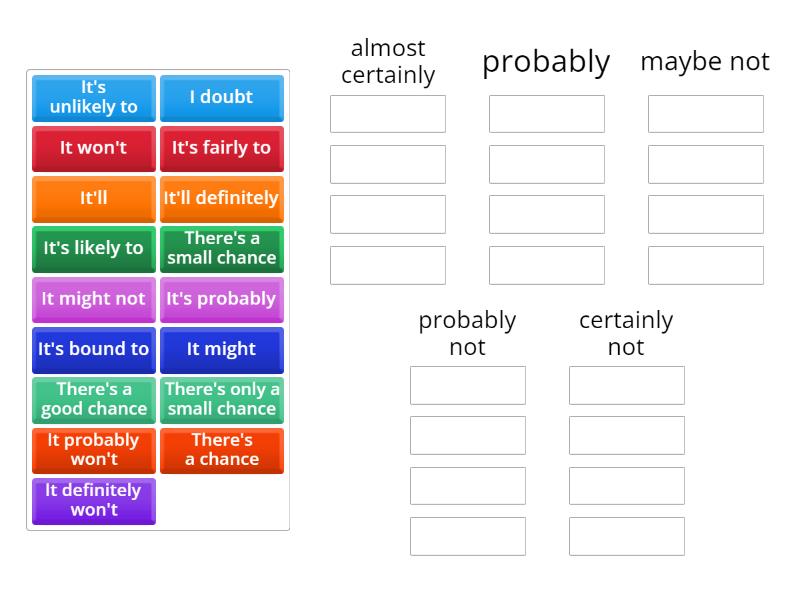This screenshot has height=600, width=800.
Task: Select the "It's unlikely to" tile
Action: pyautogui.click(x=93, y=98)
